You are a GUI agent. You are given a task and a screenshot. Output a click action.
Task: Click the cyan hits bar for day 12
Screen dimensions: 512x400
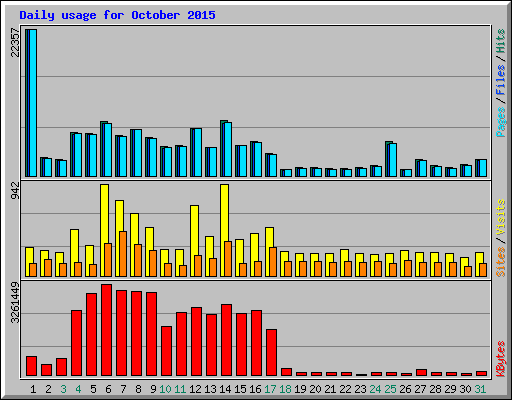click(198, 153)
